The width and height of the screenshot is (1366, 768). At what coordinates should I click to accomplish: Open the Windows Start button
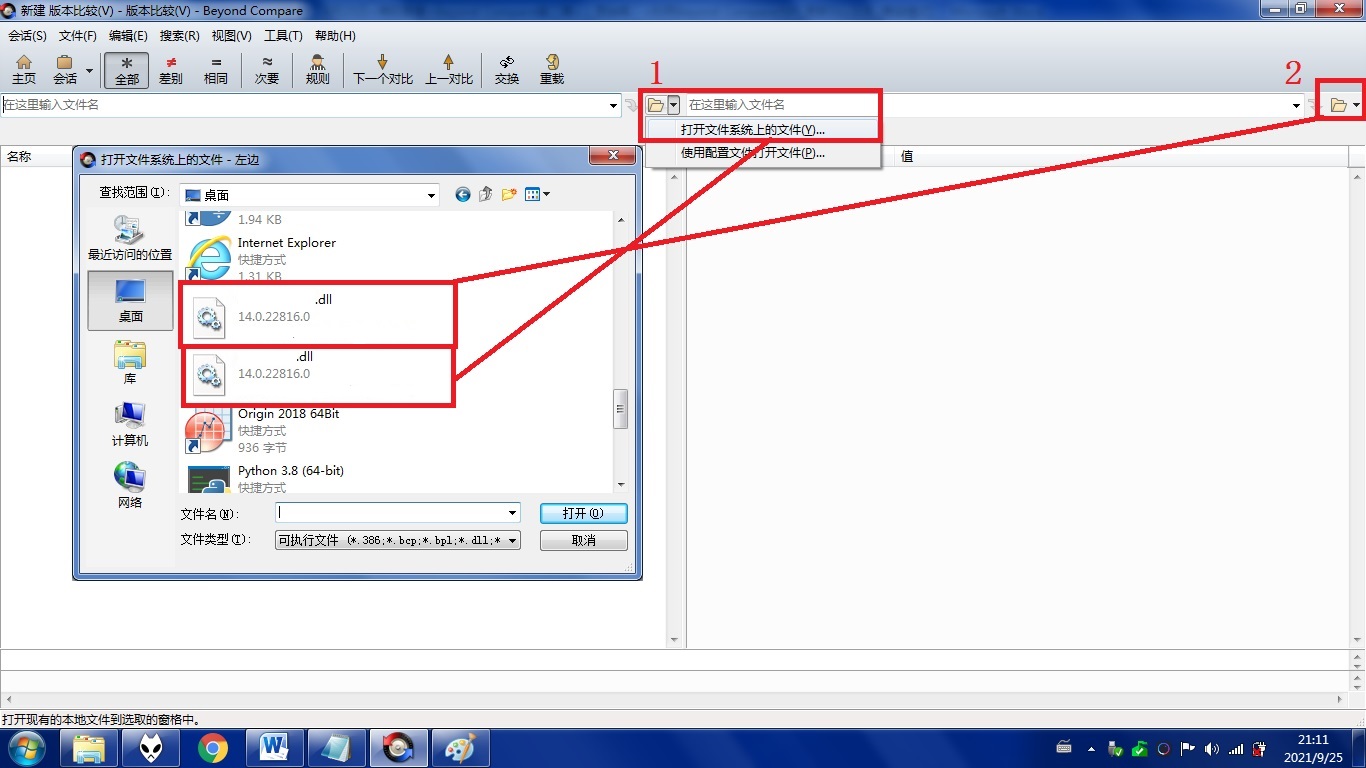click(26, 748)
